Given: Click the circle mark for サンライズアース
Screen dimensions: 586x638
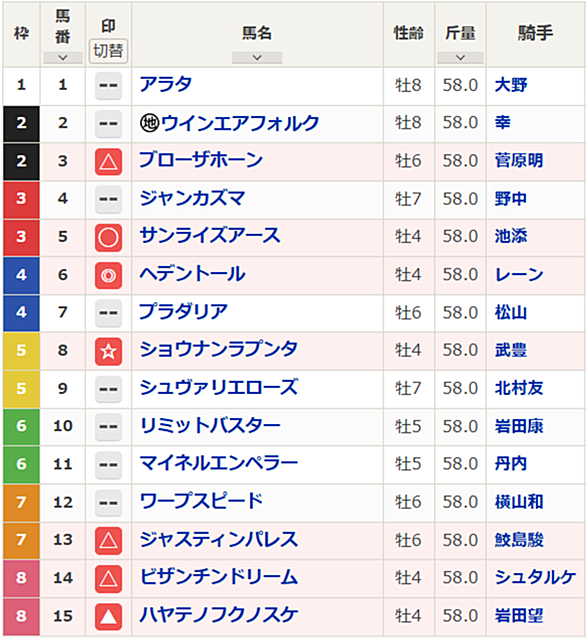Looking at the screenshot, I should (108, 238).
